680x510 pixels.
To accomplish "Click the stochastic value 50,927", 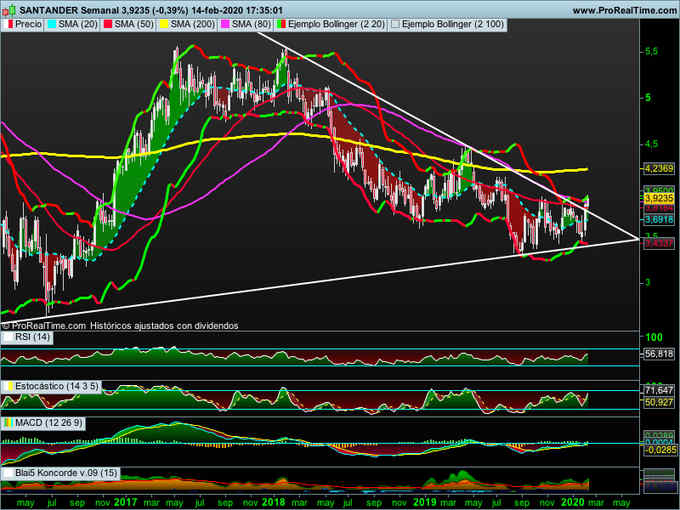I will tap(659, 402).
